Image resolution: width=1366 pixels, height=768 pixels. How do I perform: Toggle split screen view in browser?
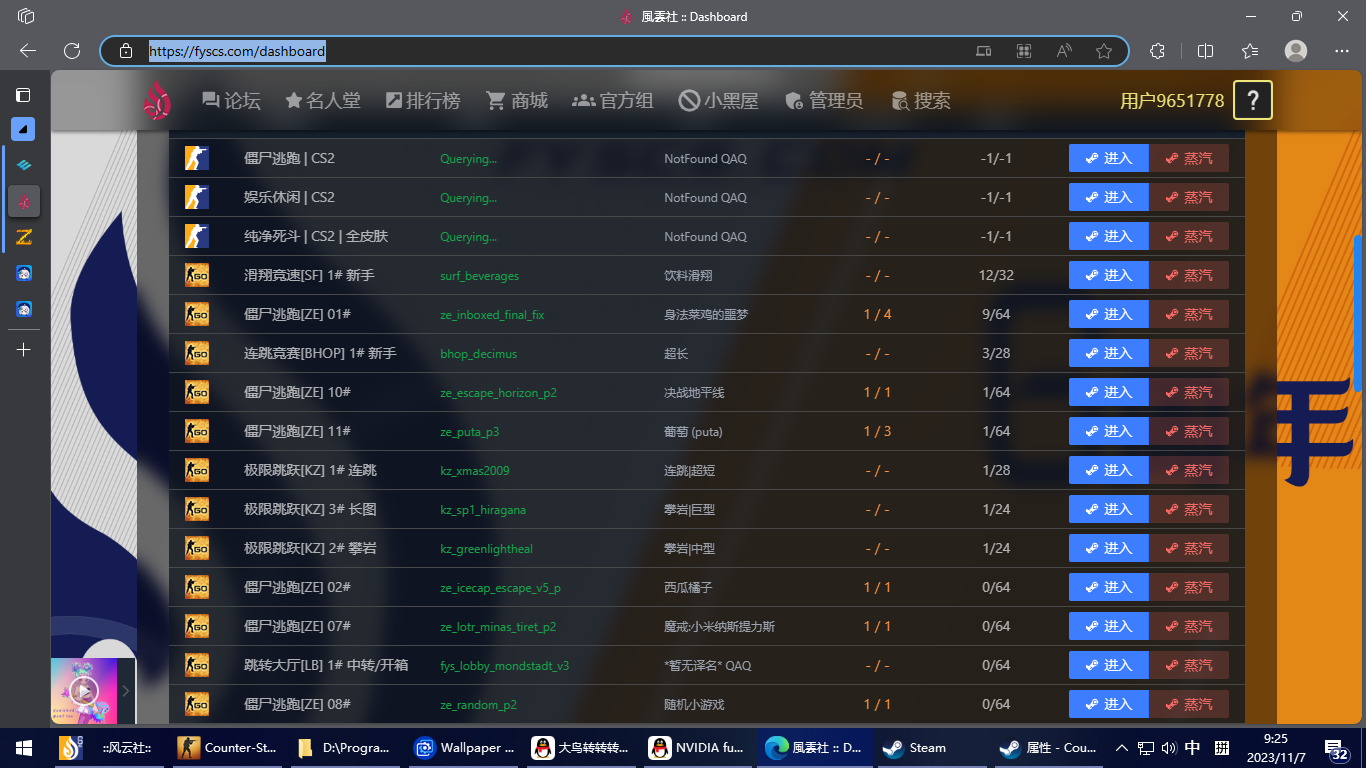[1206, 51]
